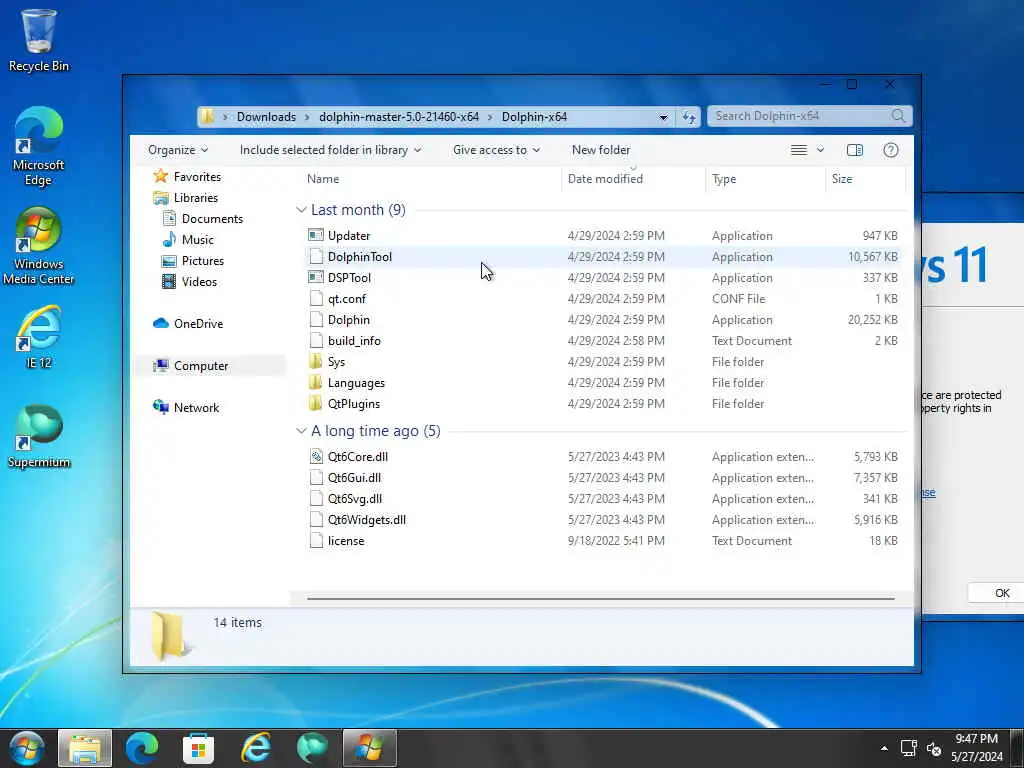Open Microsoft Edge taskbar icon

point(142,748)
